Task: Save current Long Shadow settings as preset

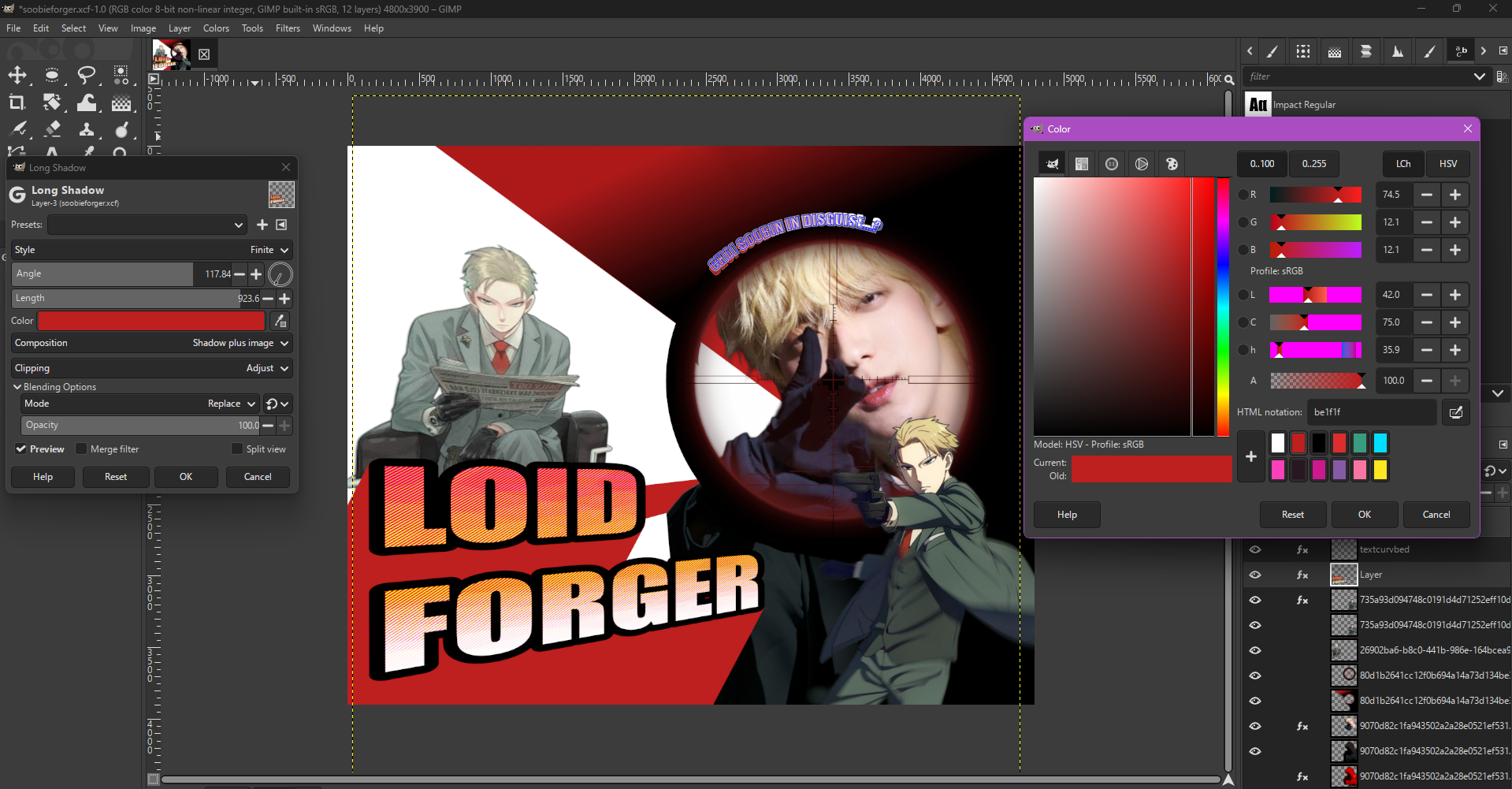Action: [x=262, y=225]
